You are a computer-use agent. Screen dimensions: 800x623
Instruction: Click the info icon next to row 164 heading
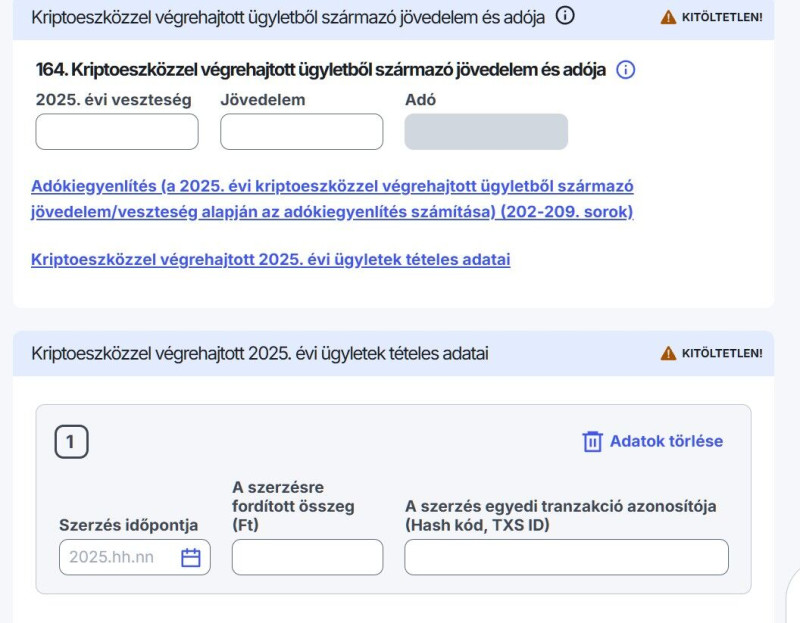coord(626,70)
